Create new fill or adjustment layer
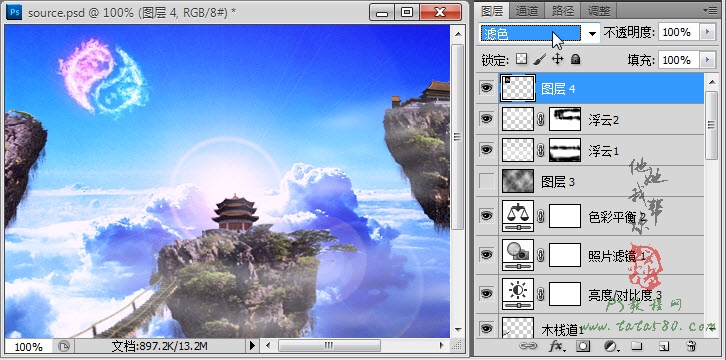This screenshot has width=726, height=360. pos(611,346)
